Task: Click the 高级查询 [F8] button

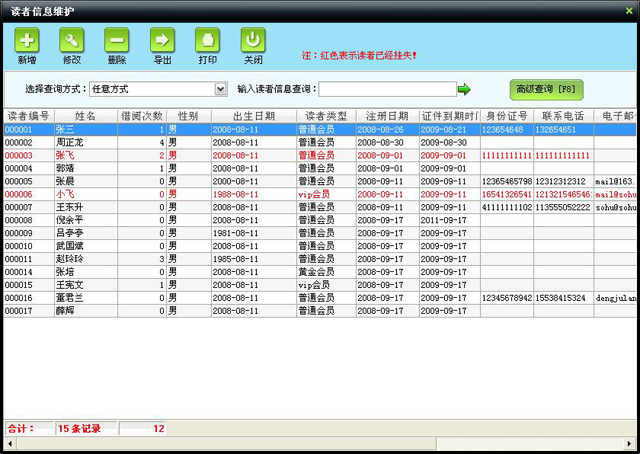Action: (545, 89)
